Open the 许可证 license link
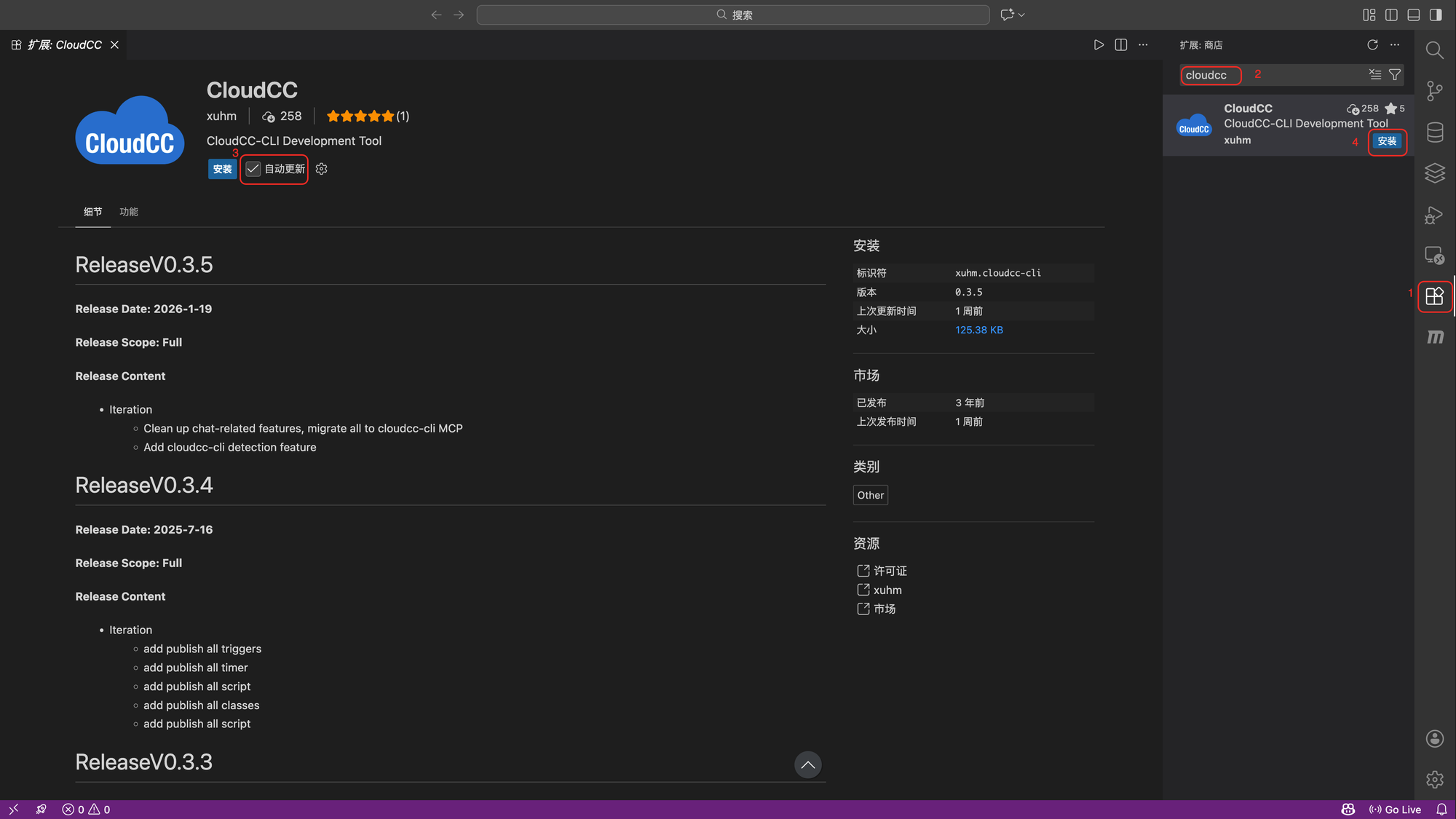This screenshot has height=819, width=1456. point(890,571)
